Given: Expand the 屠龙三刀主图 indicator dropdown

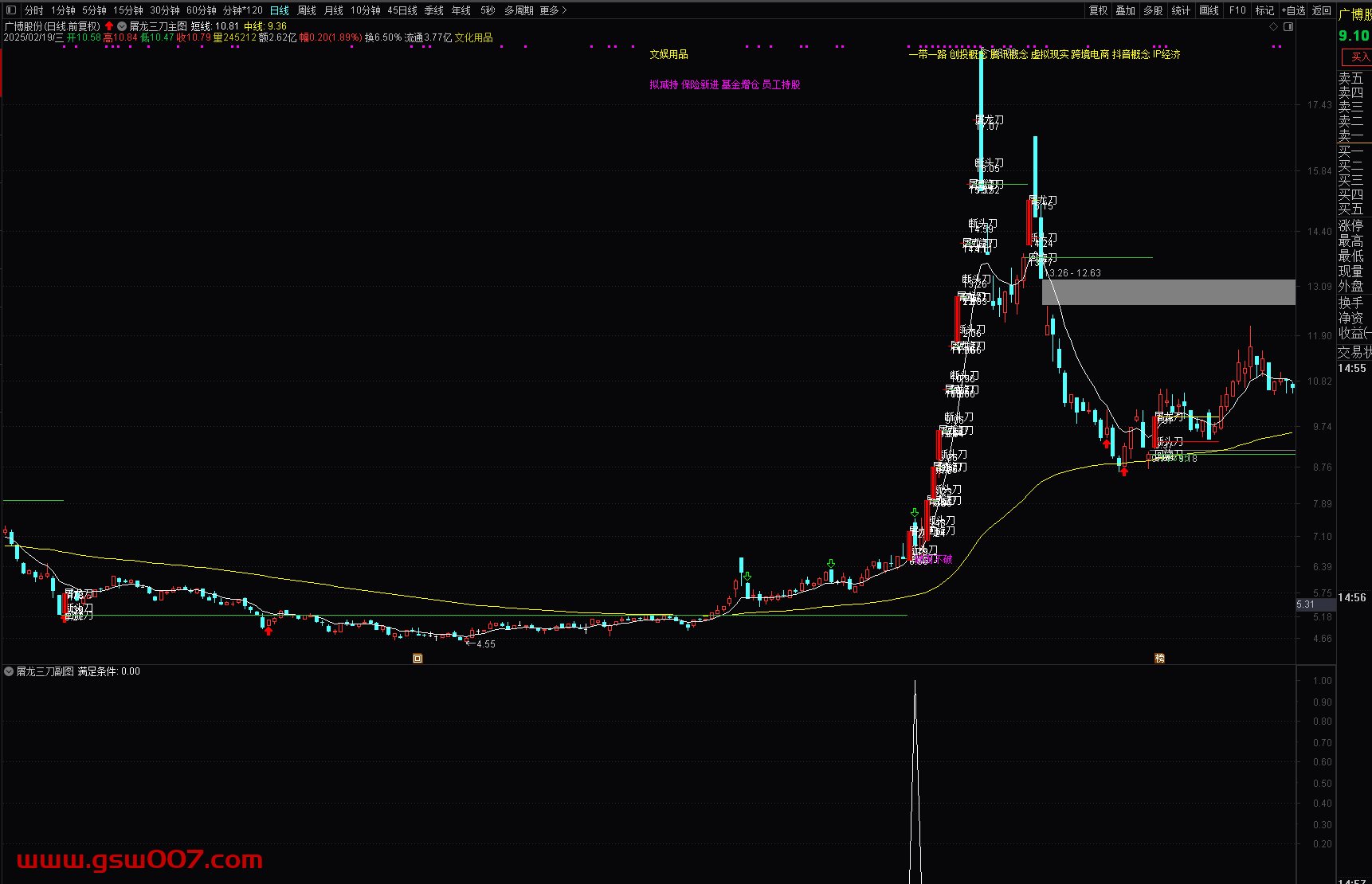Looking at the screenshot, I should click(122, 26).
